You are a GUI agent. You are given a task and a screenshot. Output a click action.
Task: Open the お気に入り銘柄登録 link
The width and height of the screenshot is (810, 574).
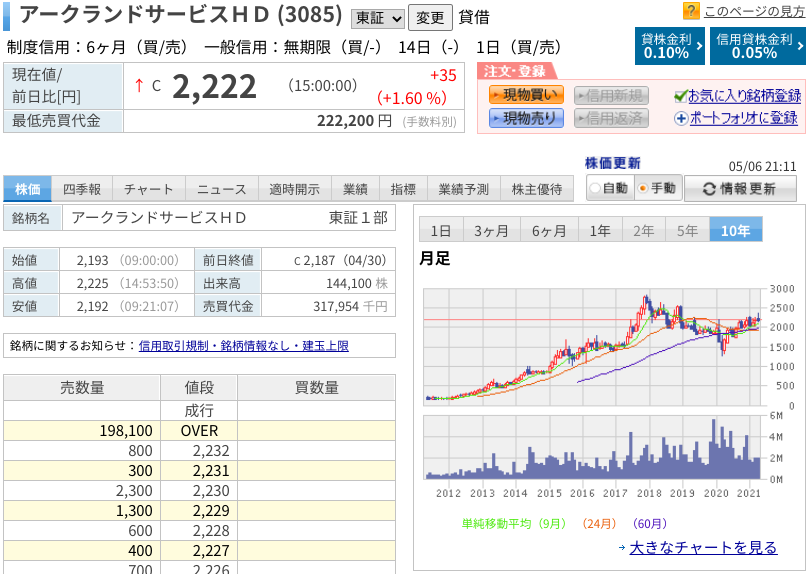[744, 96]
